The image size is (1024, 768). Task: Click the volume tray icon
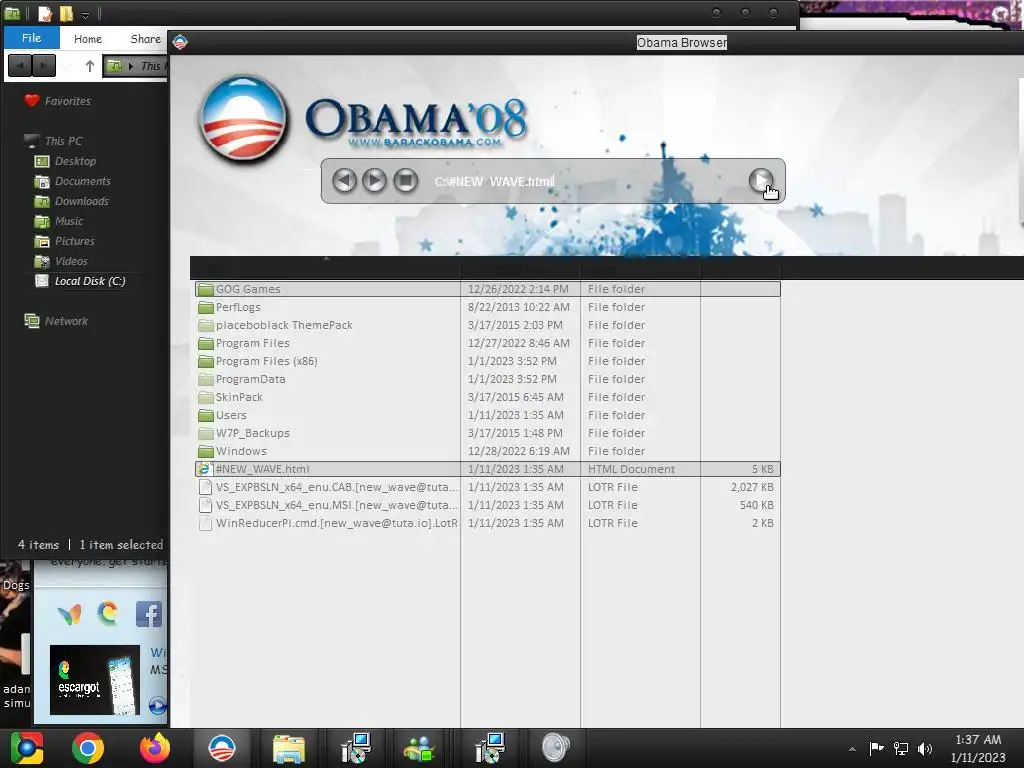(x=925, y=748)
